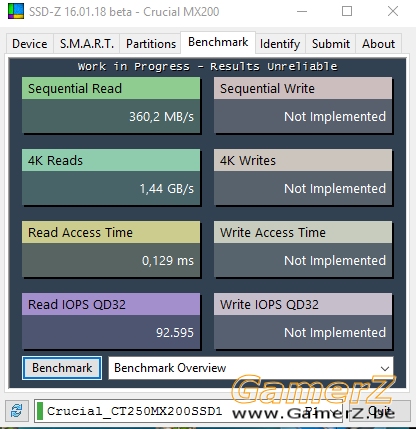Image resolution: width=416 pixels, height=429 pixels.
Task: Show the About tab
Action: [x=378, y=44]
